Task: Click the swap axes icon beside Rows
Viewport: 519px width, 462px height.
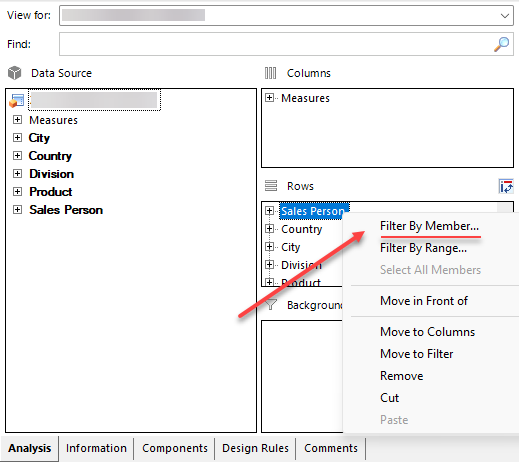Action: tap(506, 186)
